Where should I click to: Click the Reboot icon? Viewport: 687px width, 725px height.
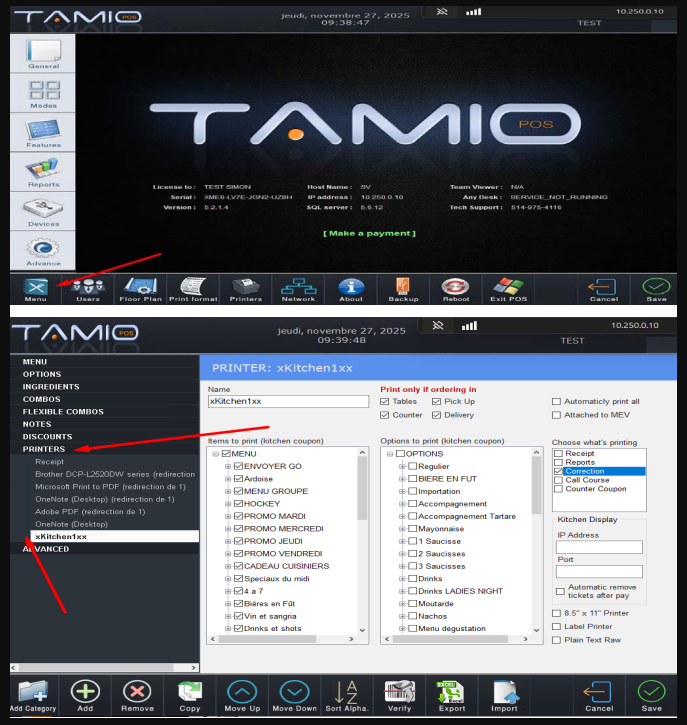[456, 289]
